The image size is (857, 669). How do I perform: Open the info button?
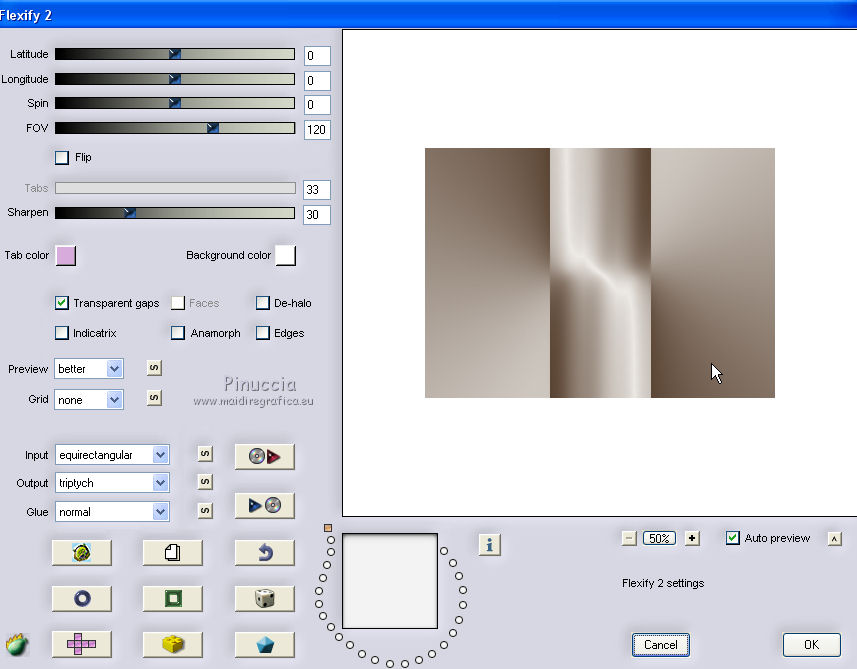490,545
